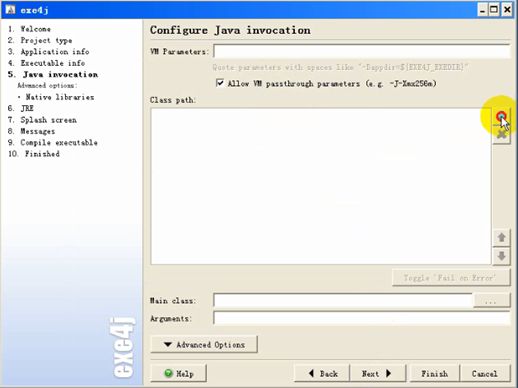Move class path entry down
This screenshot has width=518, height=388.
click(x=501, y=256)
